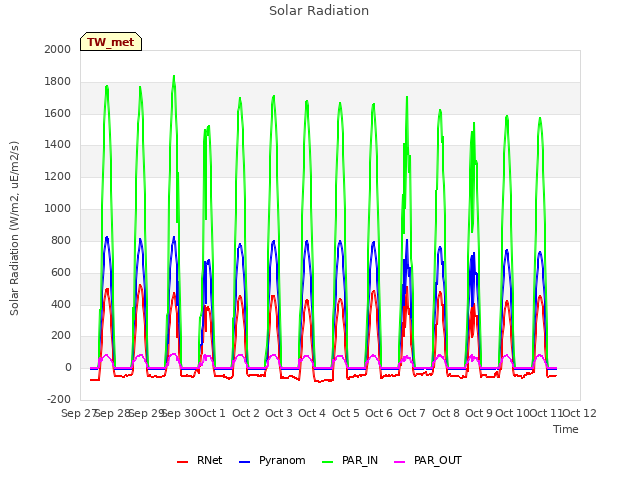Click the 0 y-axis tick label
Screen dimensions: 640x480
click(68, 367)
